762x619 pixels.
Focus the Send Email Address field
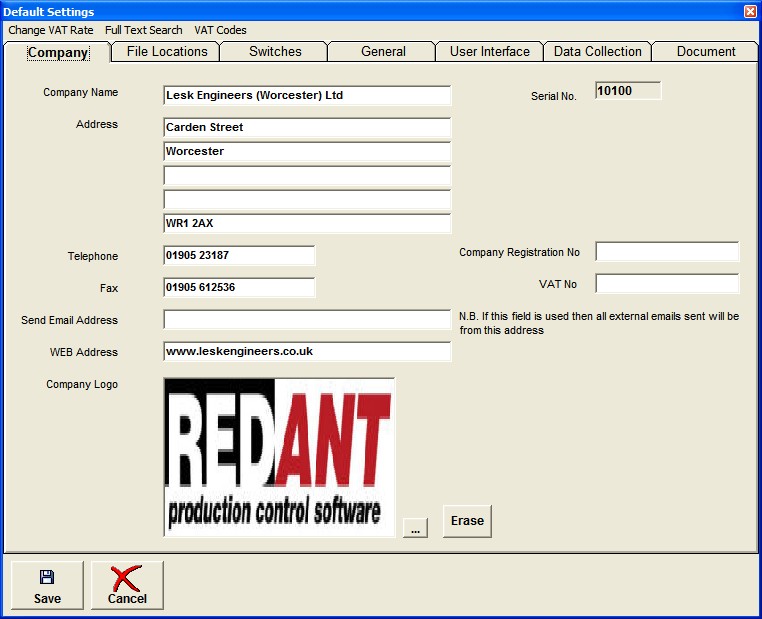point(307,320)
